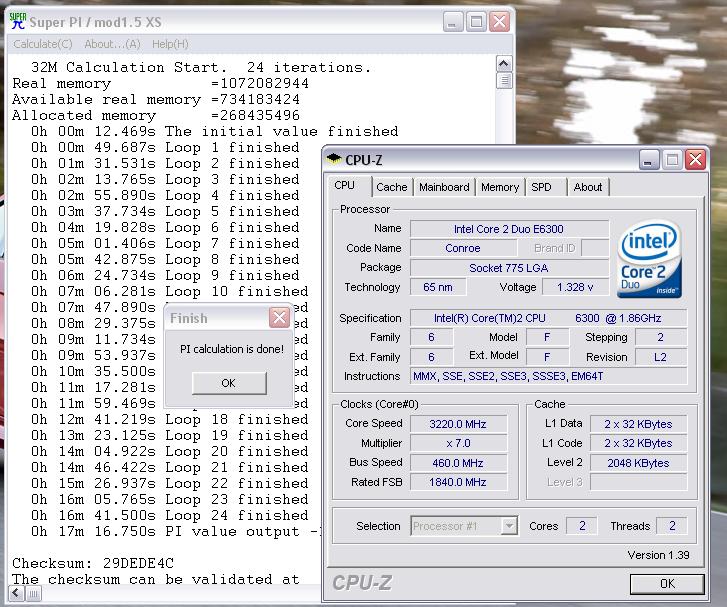Click the Core Speed value 3220.0 MHz

[458, 424]
